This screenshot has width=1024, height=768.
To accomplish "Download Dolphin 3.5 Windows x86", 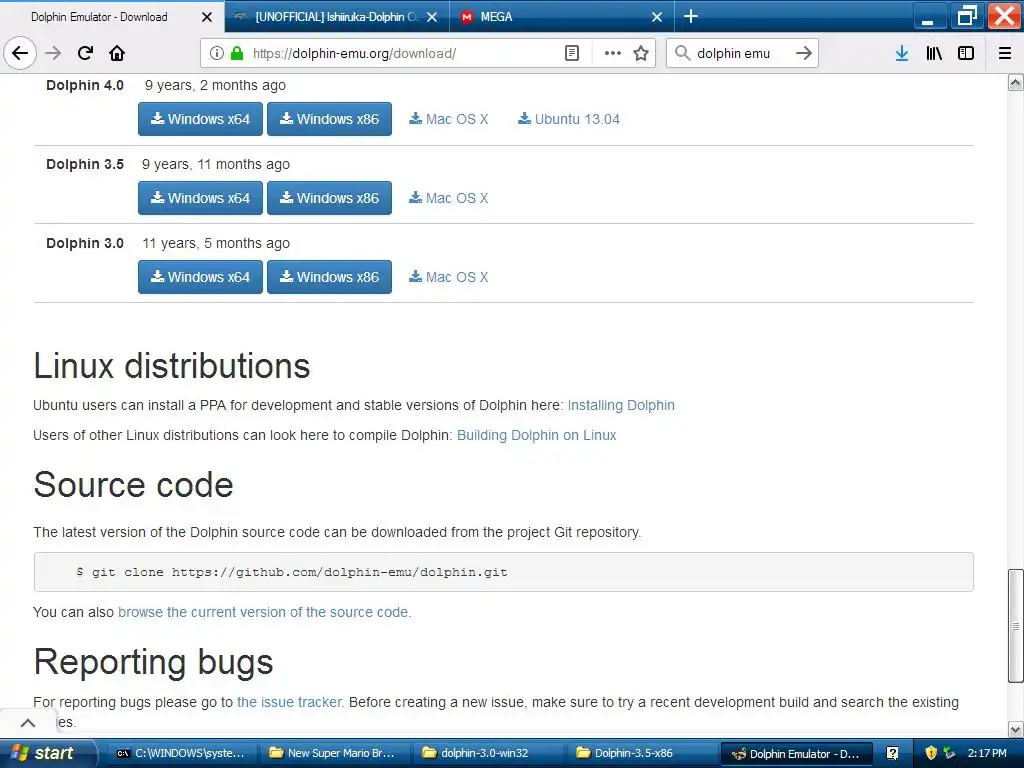I will point(329,198).
